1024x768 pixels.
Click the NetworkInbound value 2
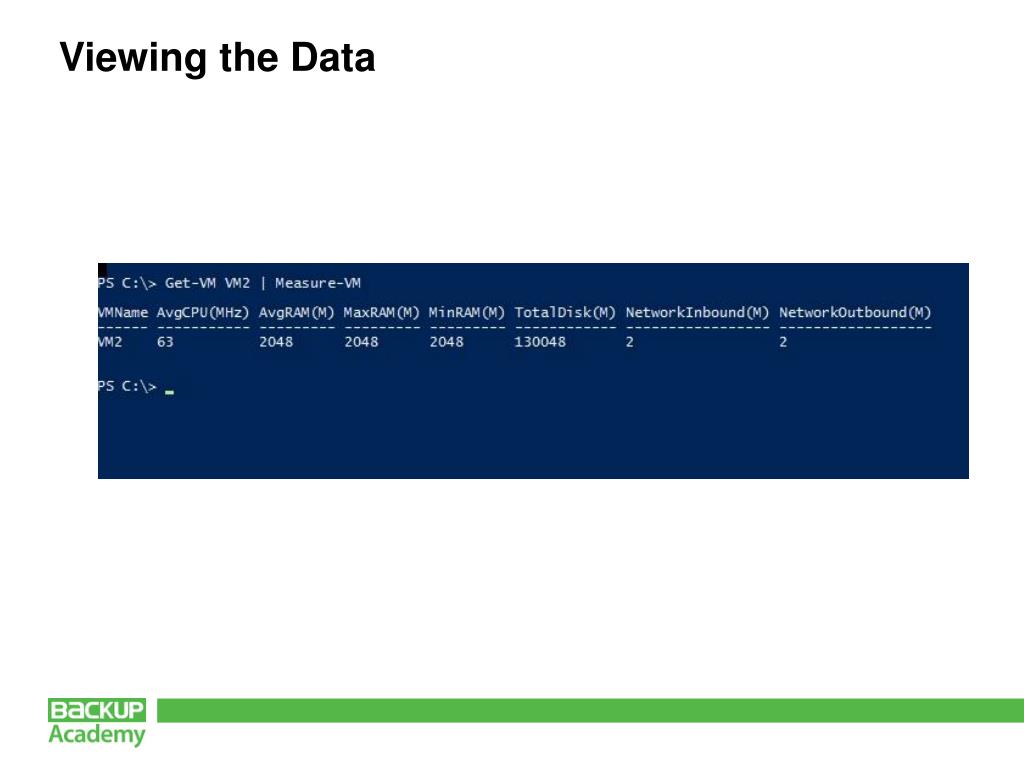(x=630, y=342)
